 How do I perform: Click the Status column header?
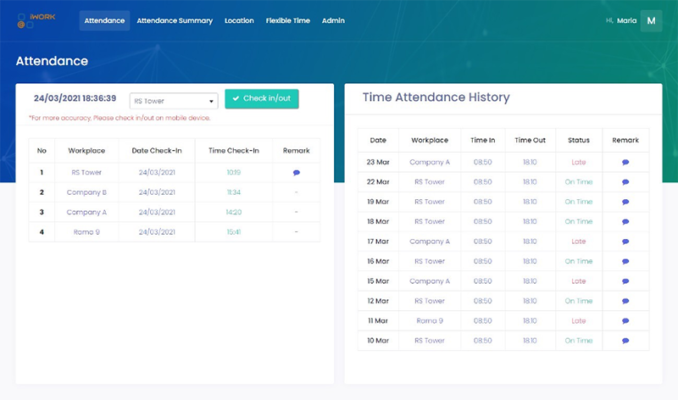[579, 140]
